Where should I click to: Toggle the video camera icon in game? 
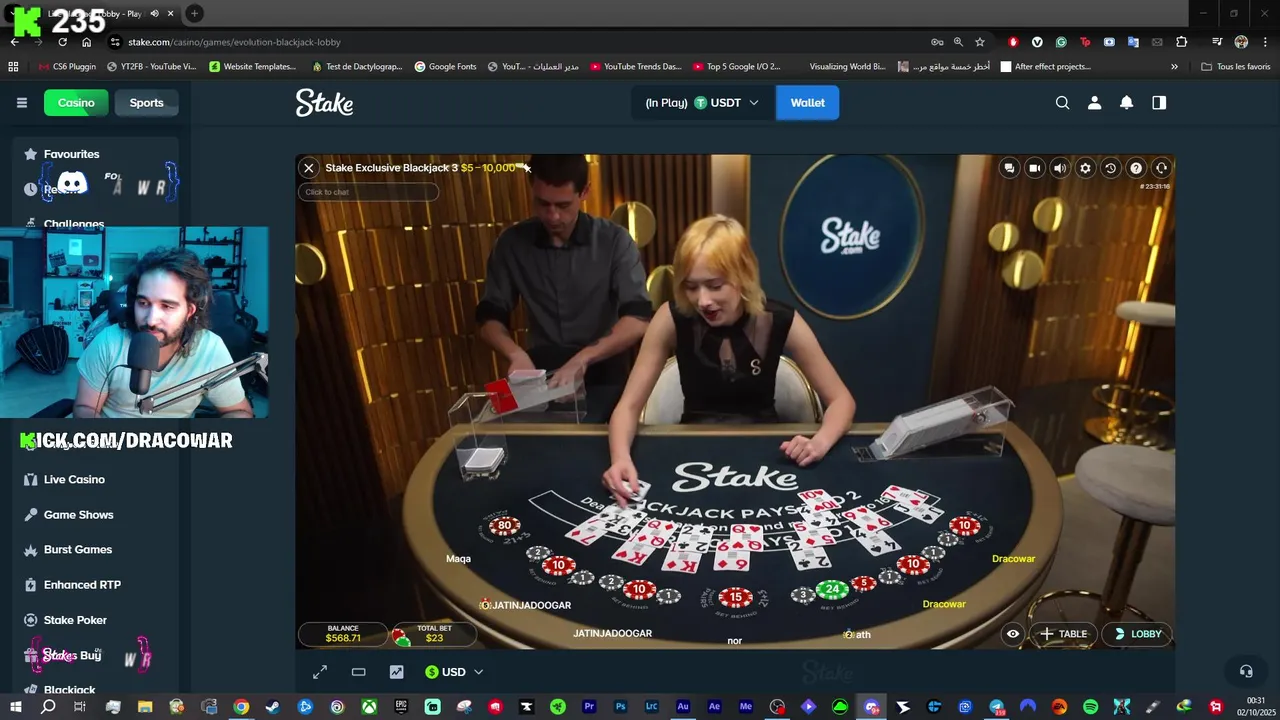(1035, 168)
